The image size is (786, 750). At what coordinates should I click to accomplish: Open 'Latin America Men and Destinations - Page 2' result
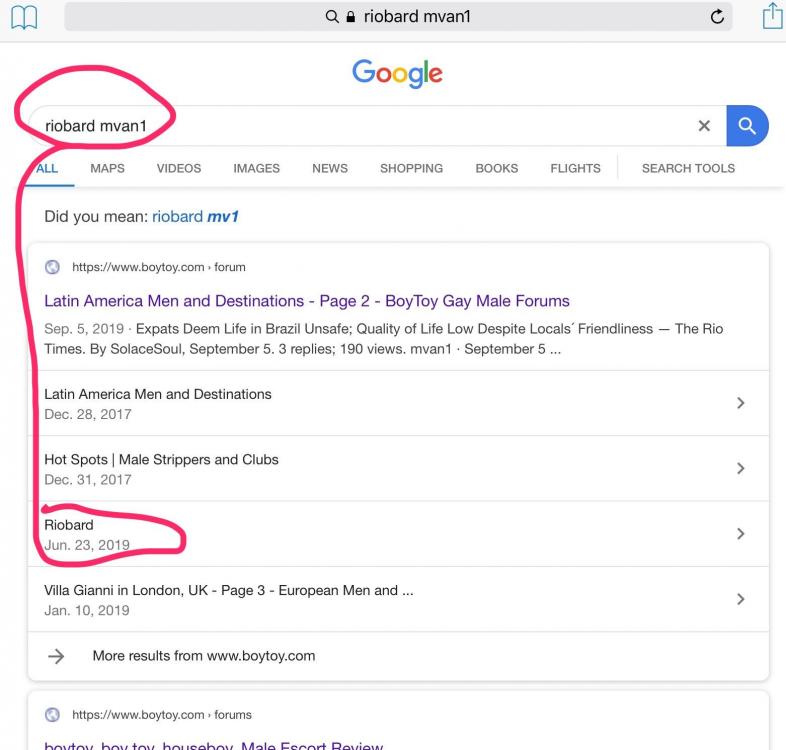click(x=306, y=301)
